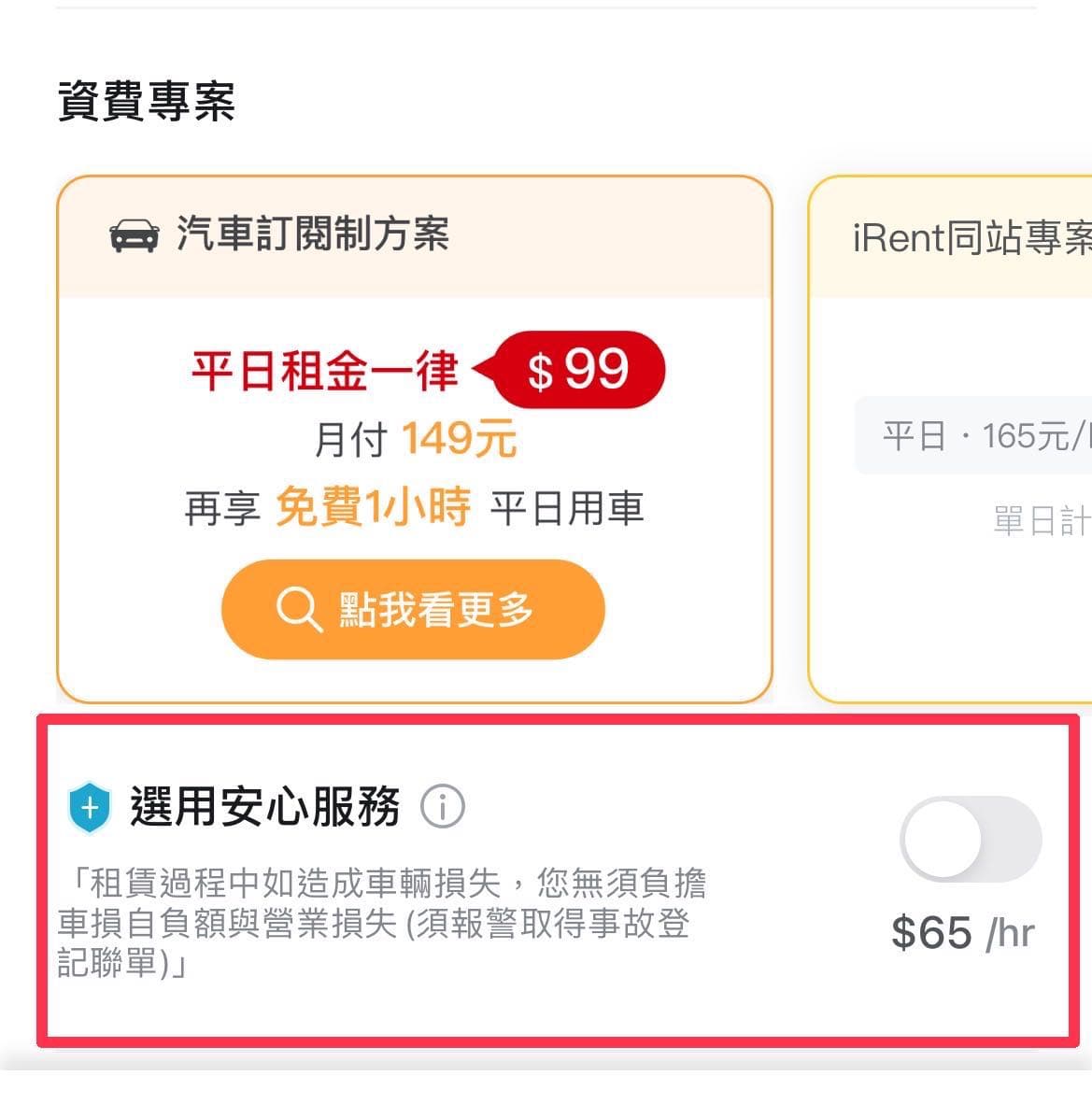Open the info icon beside 選用安心服務
Screen dimensions: 1092x1104
click(x=441, y=805)
